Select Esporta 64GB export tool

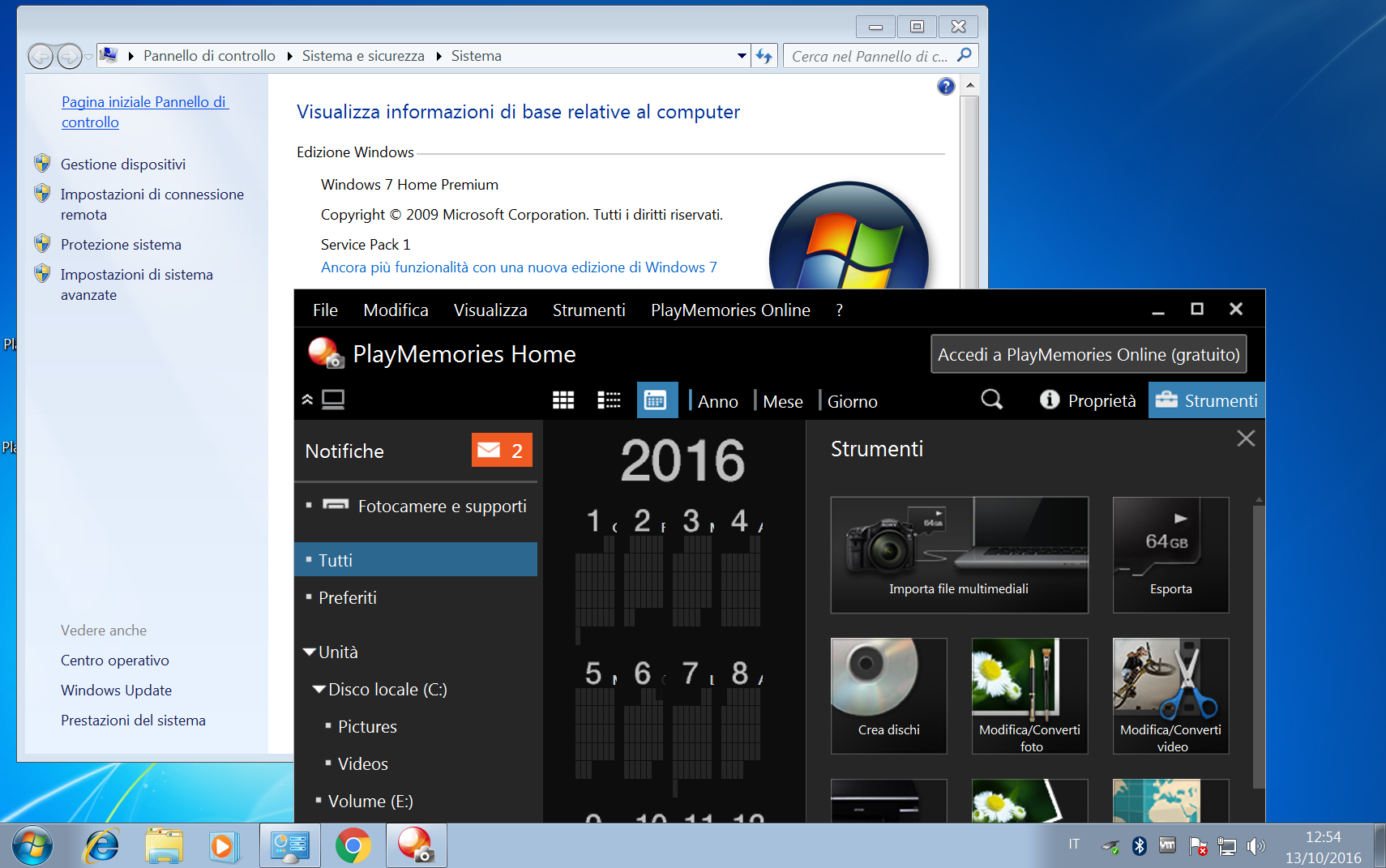pos(1170,555)
